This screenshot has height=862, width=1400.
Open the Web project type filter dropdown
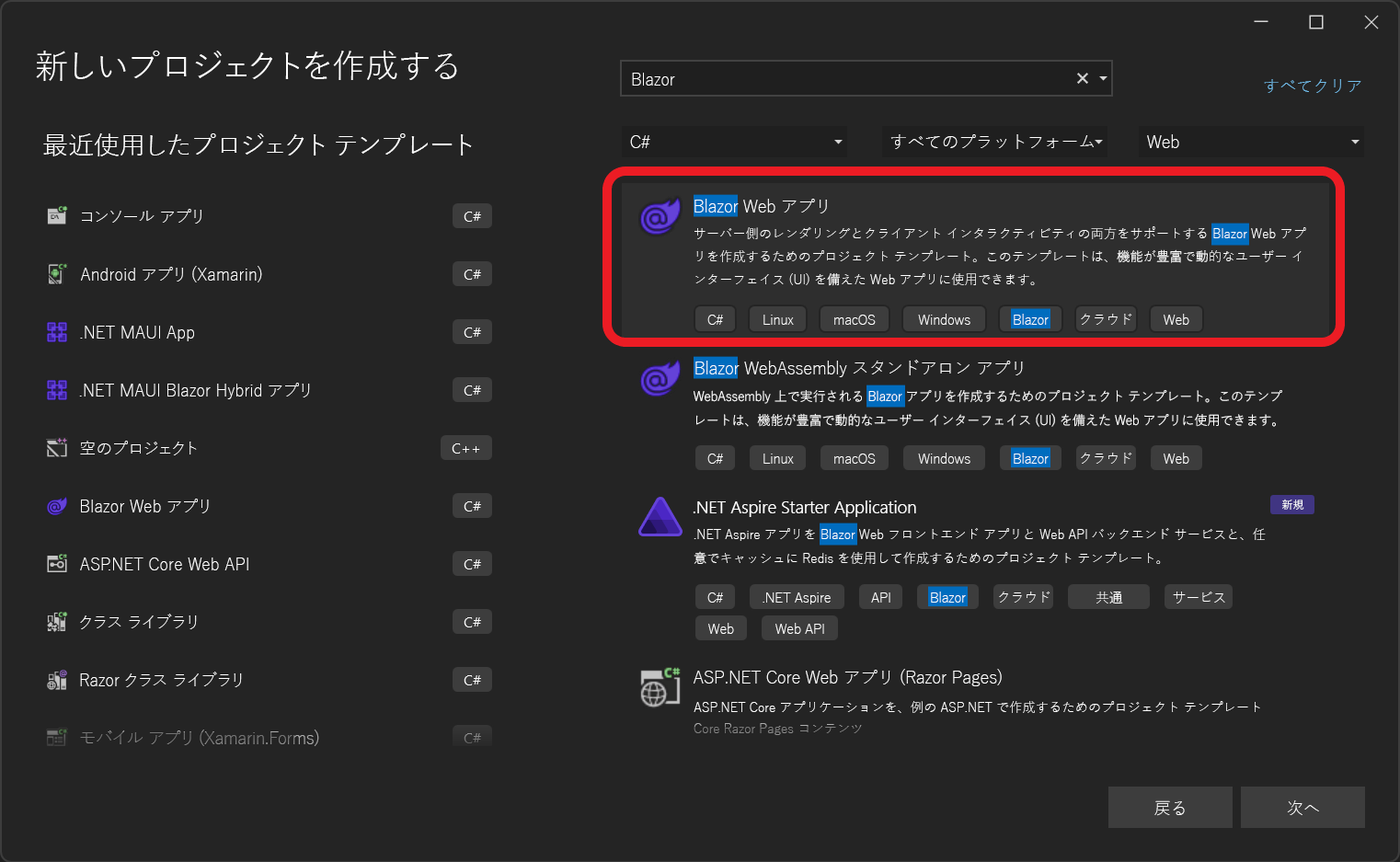pos(1251,142)
